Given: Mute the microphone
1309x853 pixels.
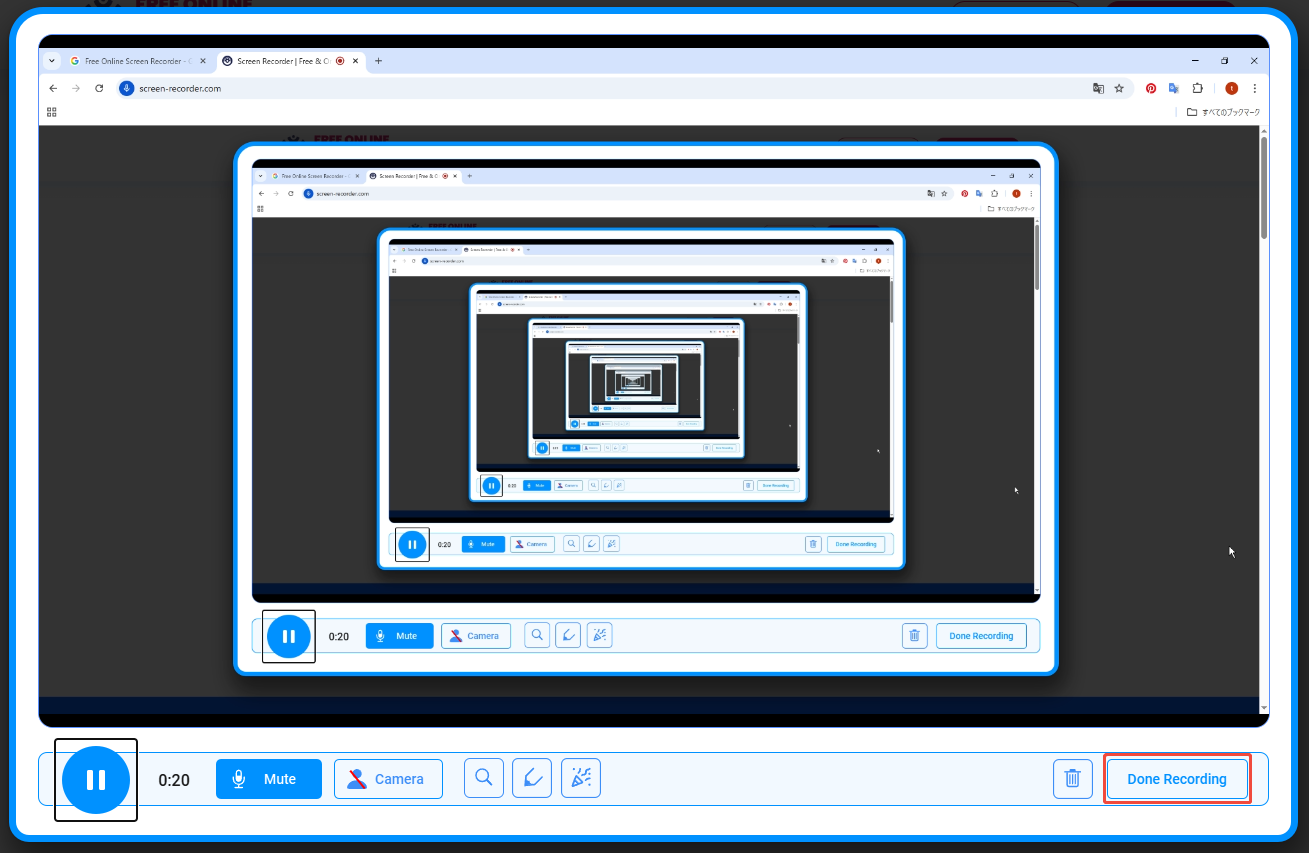Looking at the screenshot, I should click(268, 778).
